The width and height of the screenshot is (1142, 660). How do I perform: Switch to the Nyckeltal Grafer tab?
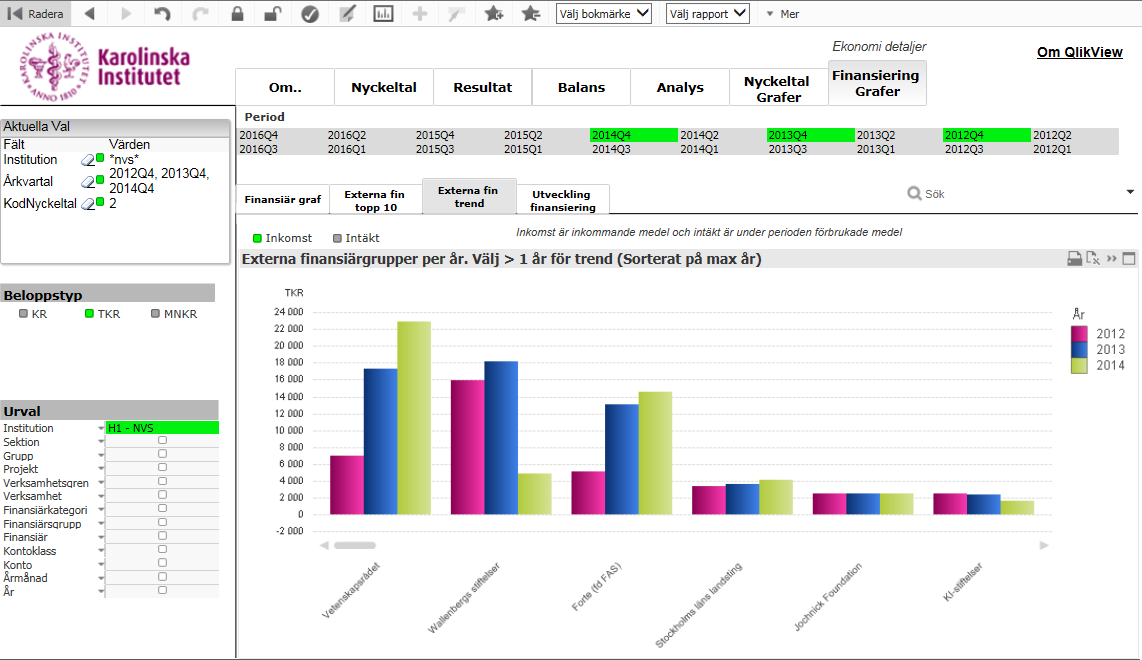[778, 89]
